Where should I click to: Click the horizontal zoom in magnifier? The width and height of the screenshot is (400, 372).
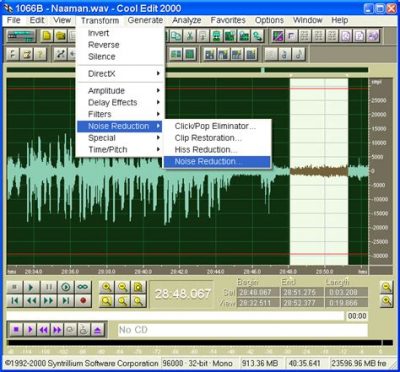(107, 287)
